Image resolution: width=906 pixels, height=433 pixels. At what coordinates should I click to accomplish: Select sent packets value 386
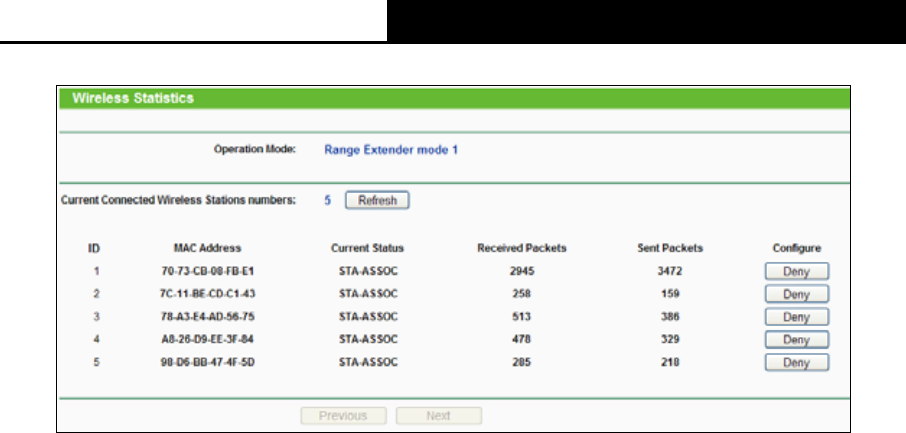point(670,317)
